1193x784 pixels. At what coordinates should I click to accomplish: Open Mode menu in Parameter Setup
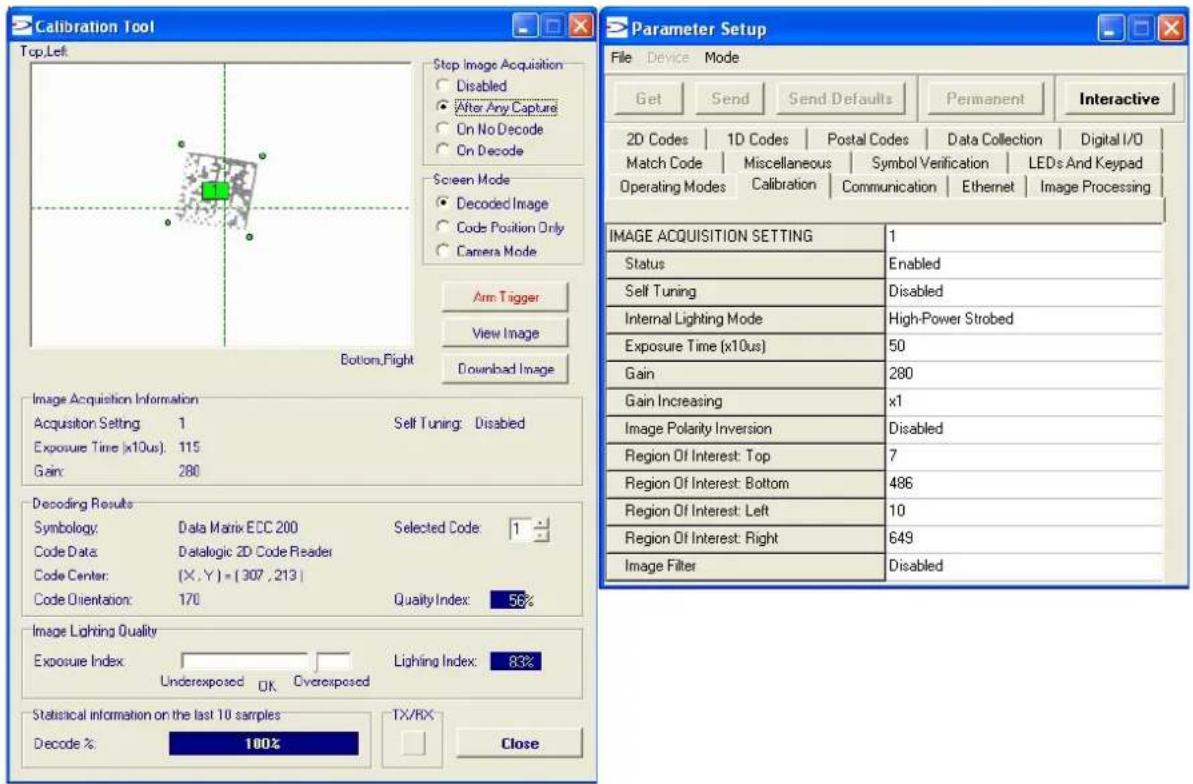[x=721, y=58]
